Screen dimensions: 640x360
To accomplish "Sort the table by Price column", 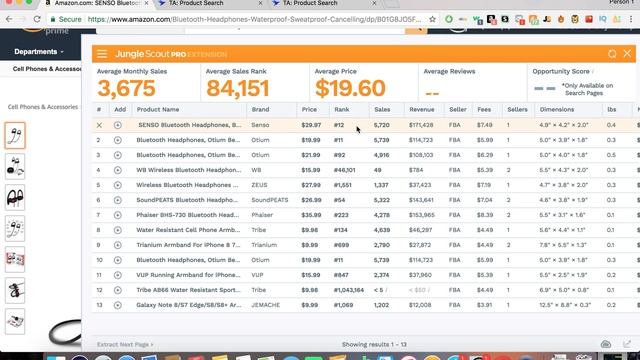I will click(x=309, y=109).
